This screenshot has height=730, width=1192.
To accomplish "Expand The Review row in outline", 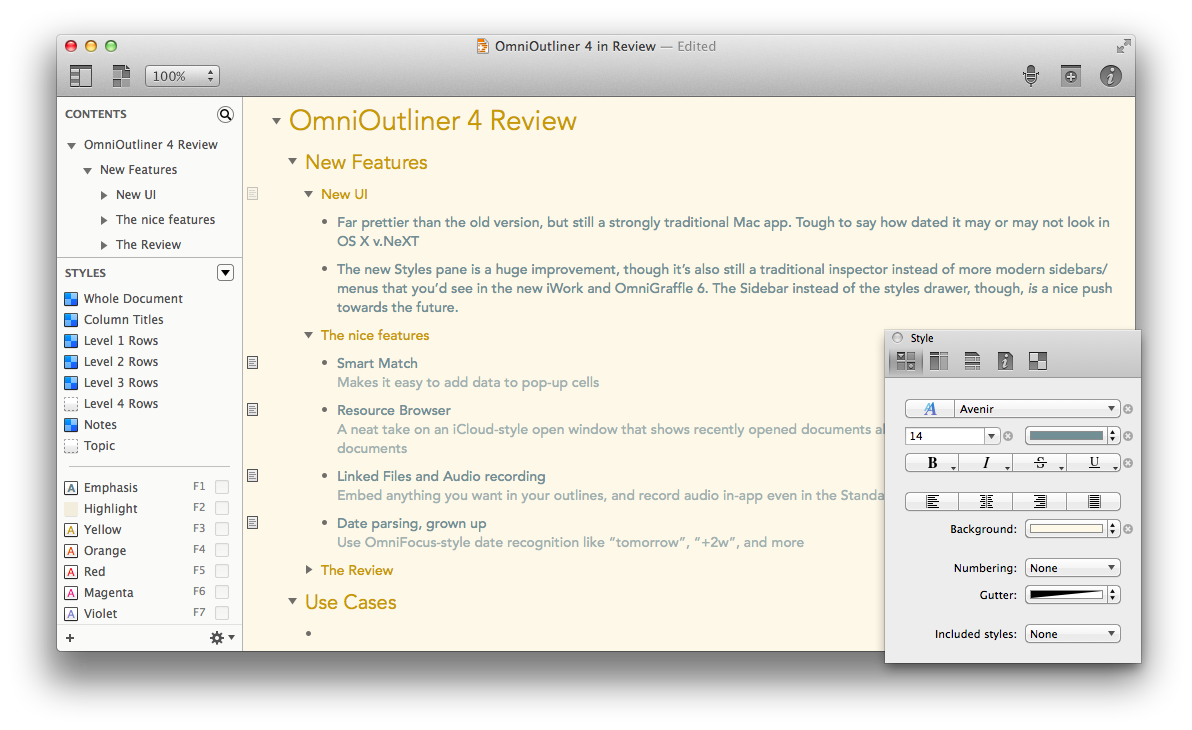I will tap(309, 570).
